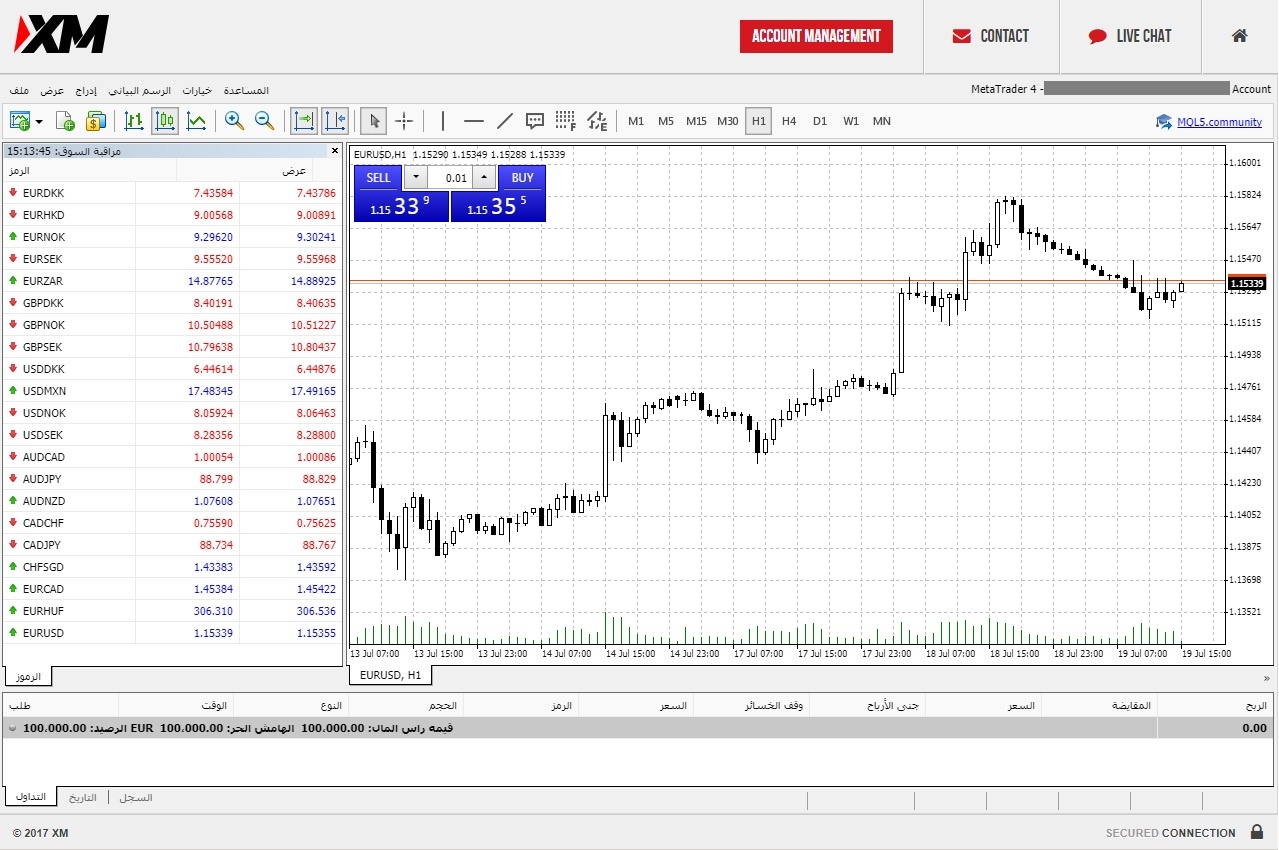Select the USDMXN symbol row

172,391
